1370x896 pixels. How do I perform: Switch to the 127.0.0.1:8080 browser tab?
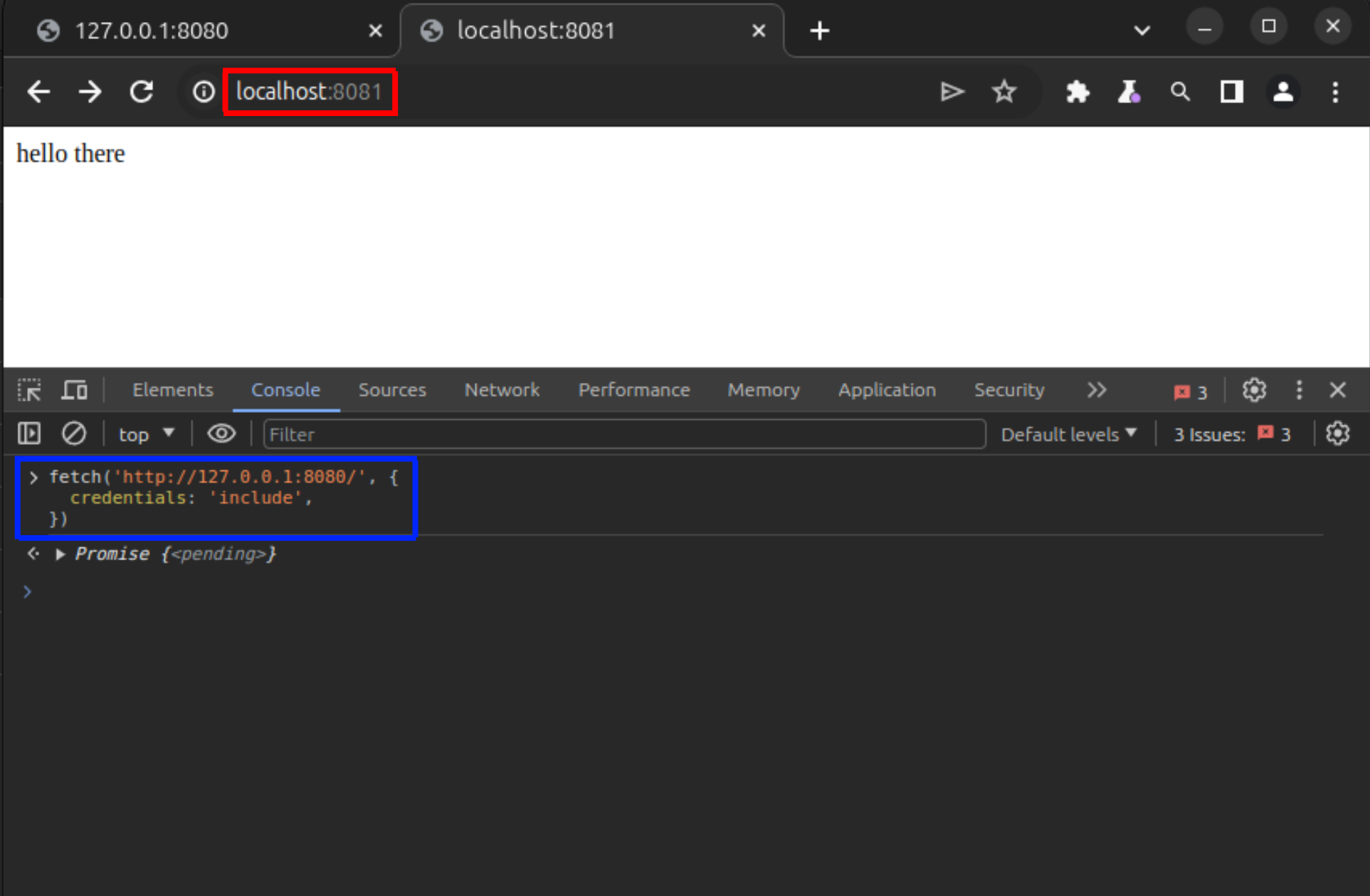(152, 31)
